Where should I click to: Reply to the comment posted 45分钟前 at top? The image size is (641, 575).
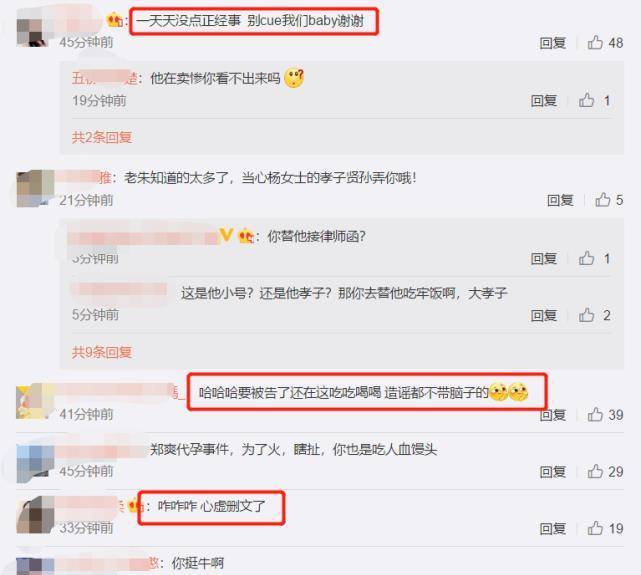[553, 43]
